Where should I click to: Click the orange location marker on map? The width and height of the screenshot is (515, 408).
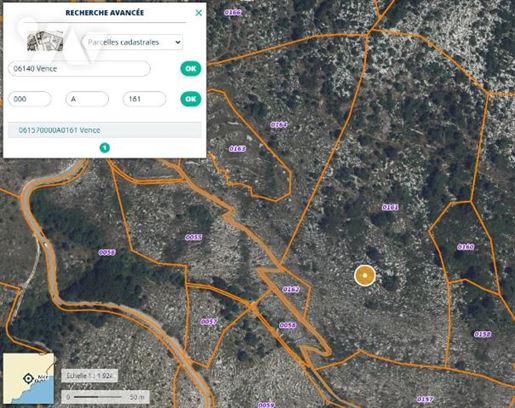365,276
